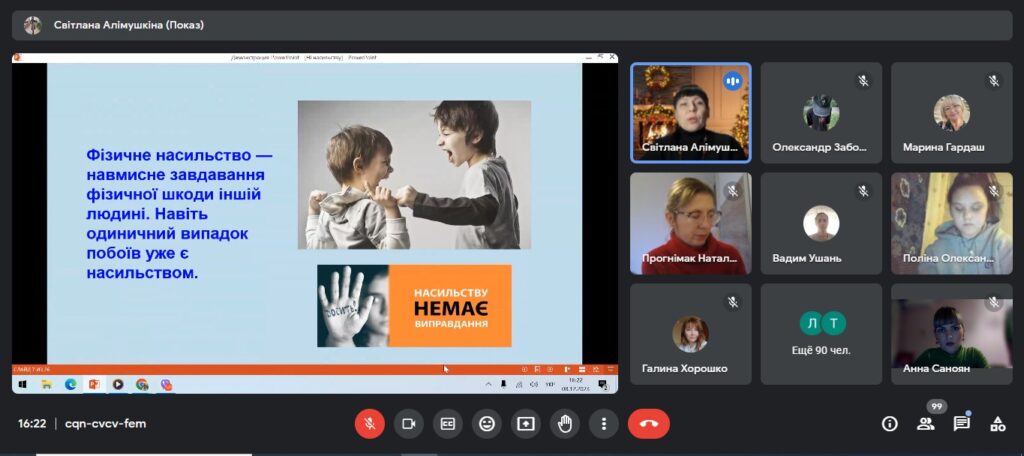Viewport: 1024px width, 456px height.
Task: Click the meeting code cqn-cvcv-fem
Action: point(106,424)
